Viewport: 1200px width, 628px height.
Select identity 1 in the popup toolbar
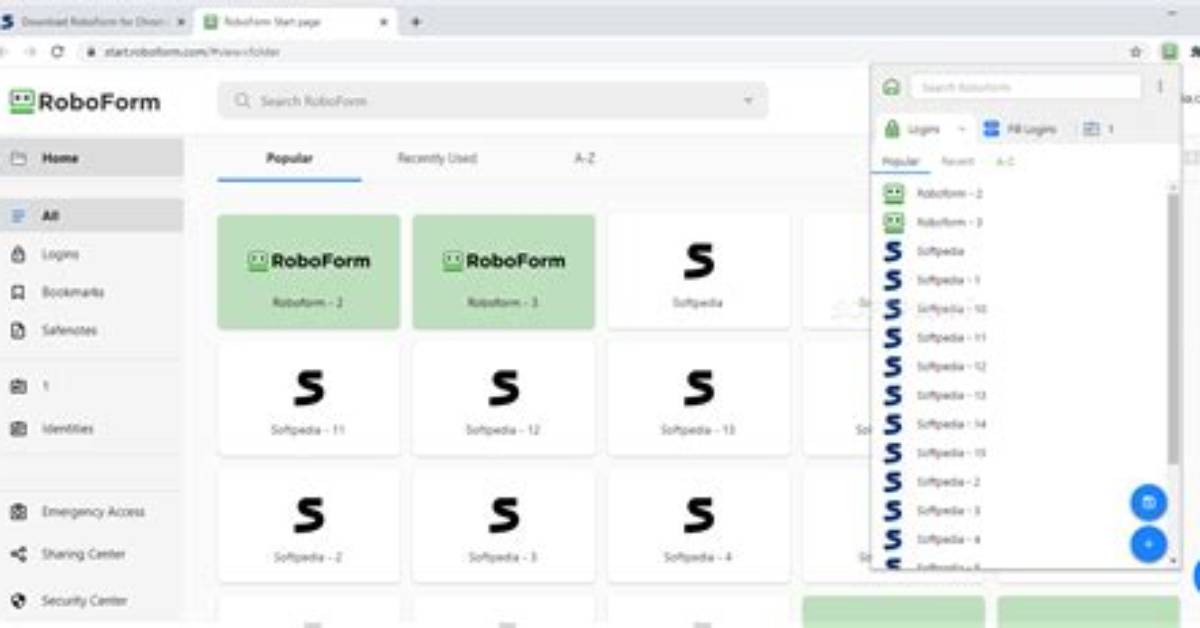(x=1098, y=129)
